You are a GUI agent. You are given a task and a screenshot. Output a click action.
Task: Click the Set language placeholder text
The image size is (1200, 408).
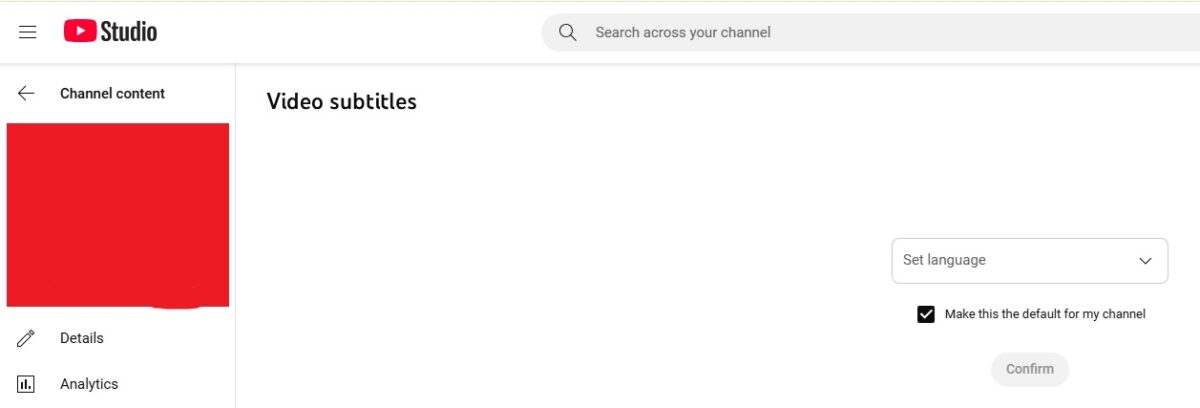944,260
